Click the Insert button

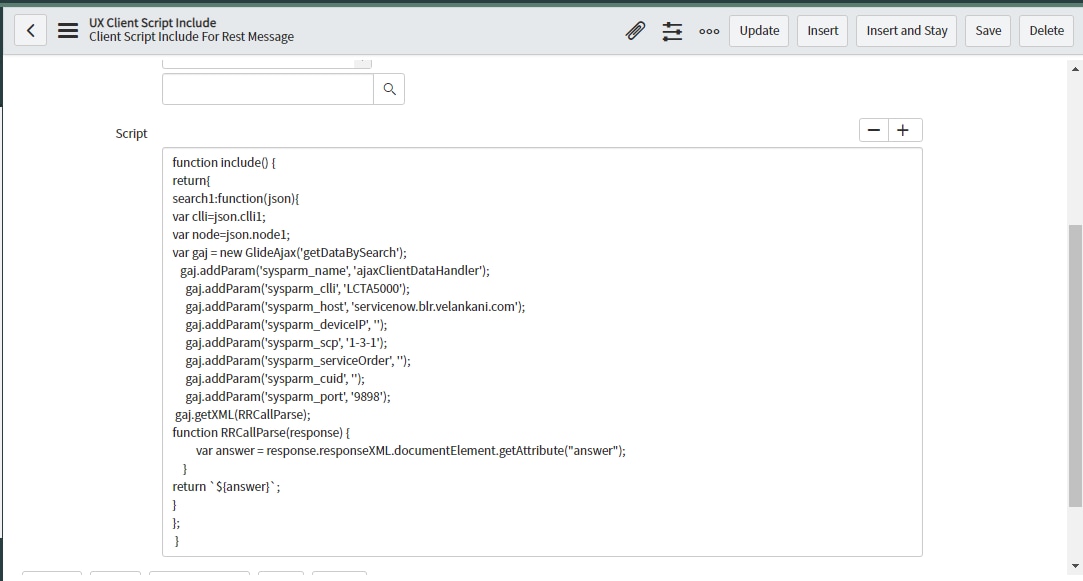[822, 30]
